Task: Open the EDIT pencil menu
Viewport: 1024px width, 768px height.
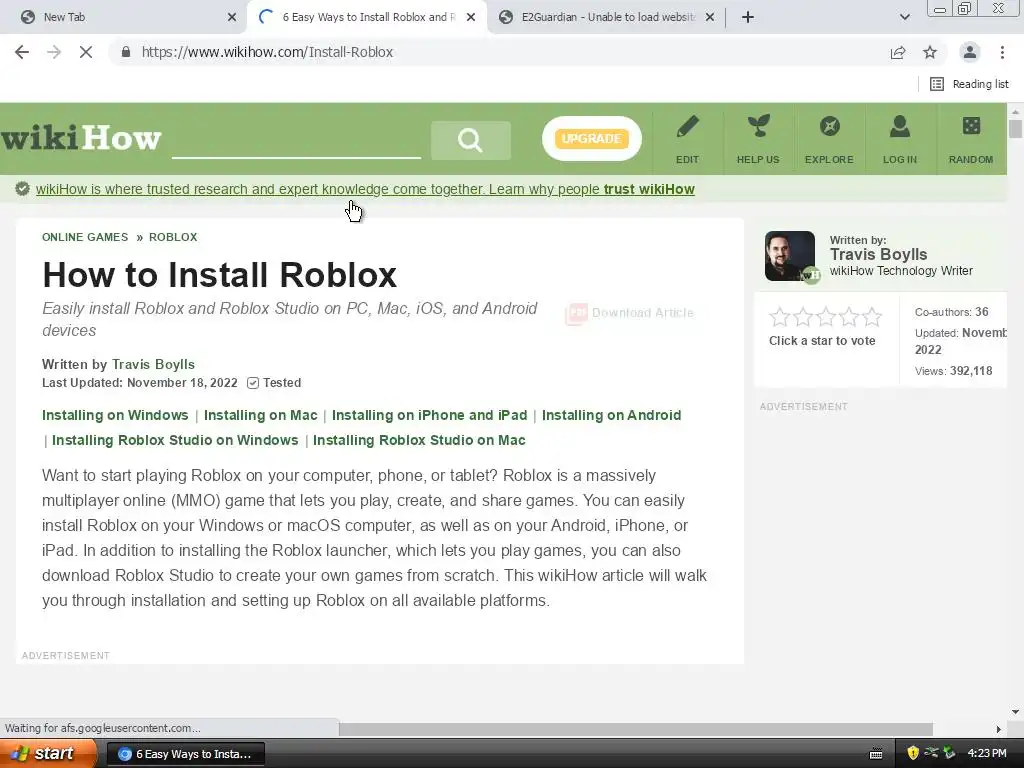Action: click(687, 140)
